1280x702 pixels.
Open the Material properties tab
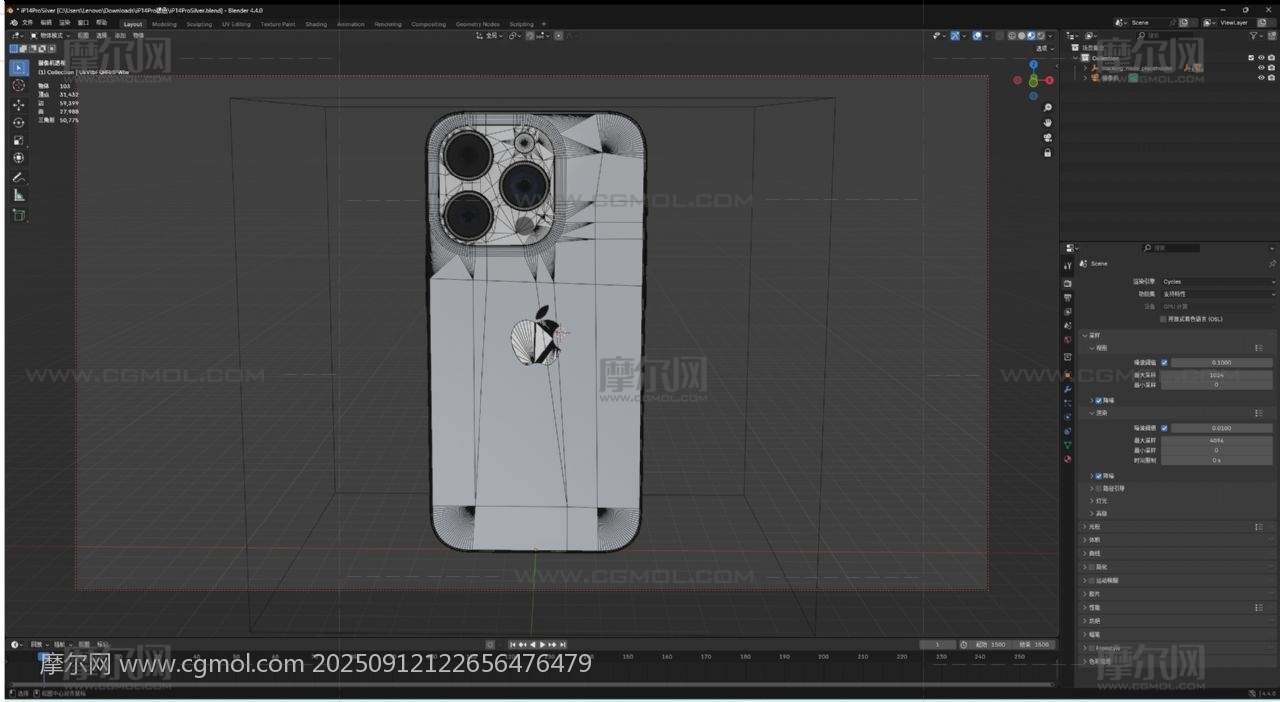[x=1067, y=459]
